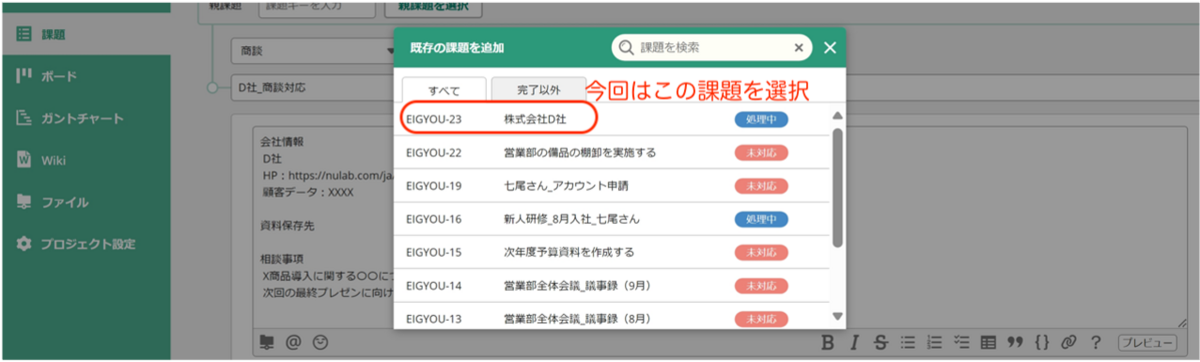Click the 課題 list icon in sidebar
The image size is (1200, 362).
coord(23,34)
